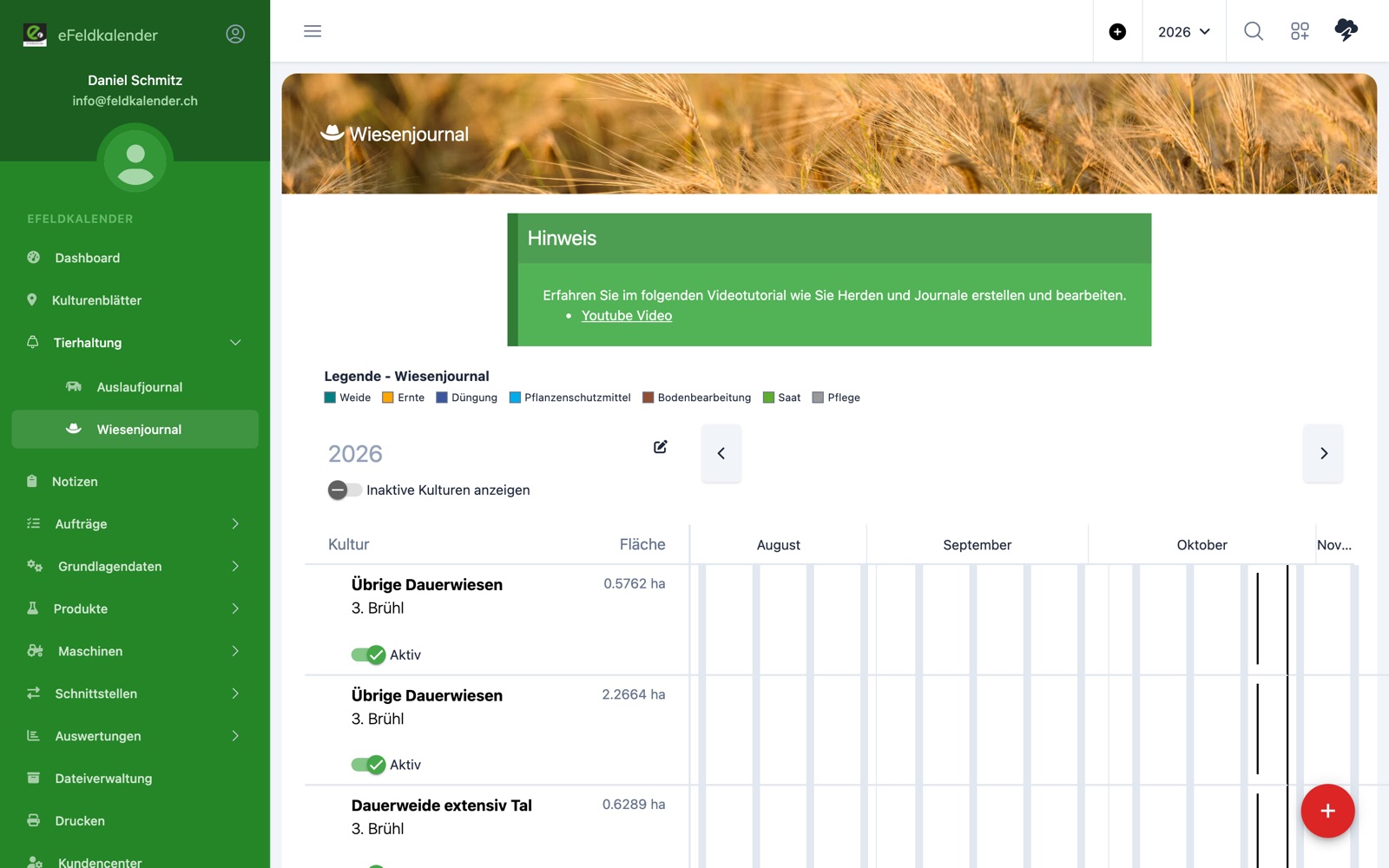Toggle the hamburger menu icon
Viewport: 1389px width, 868px height.
tap(313, 31)
